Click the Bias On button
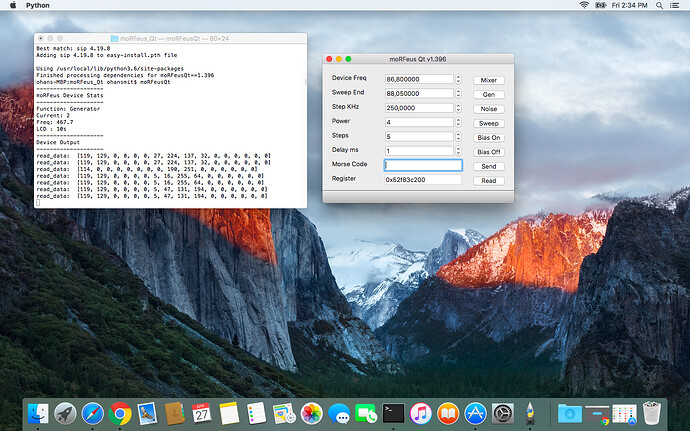Image resolution: width=690 pixels, height=431 pixels. (488, 137)
